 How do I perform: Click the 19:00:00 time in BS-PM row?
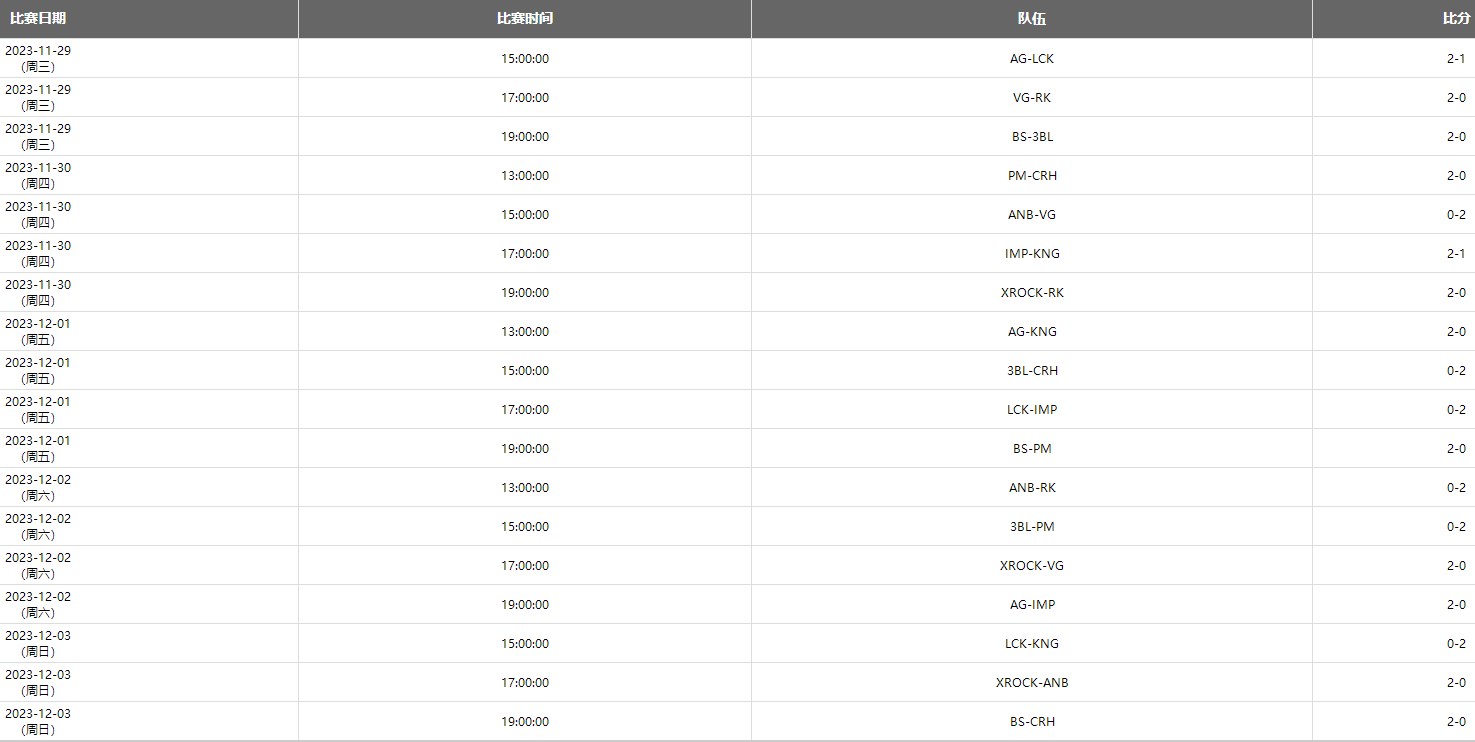click(x=525, y=448)
